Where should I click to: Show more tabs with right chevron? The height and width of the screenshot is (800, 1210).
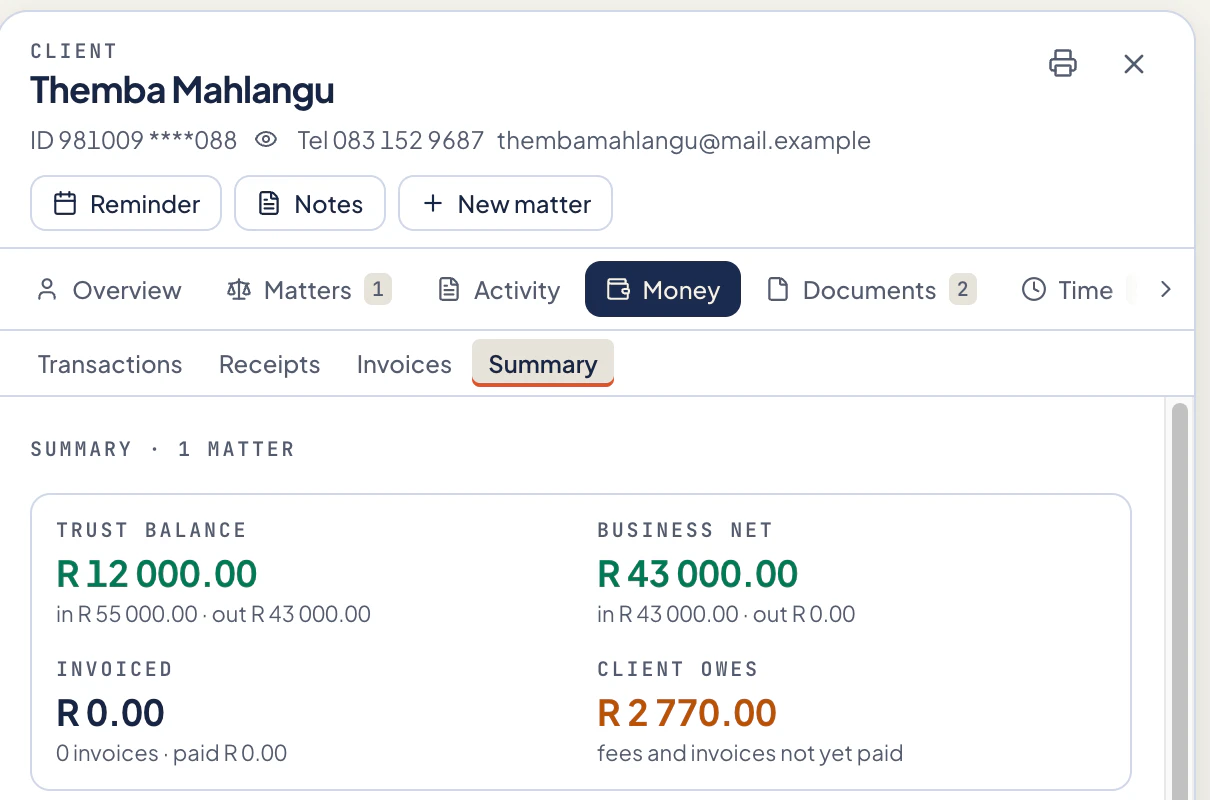1165,290
